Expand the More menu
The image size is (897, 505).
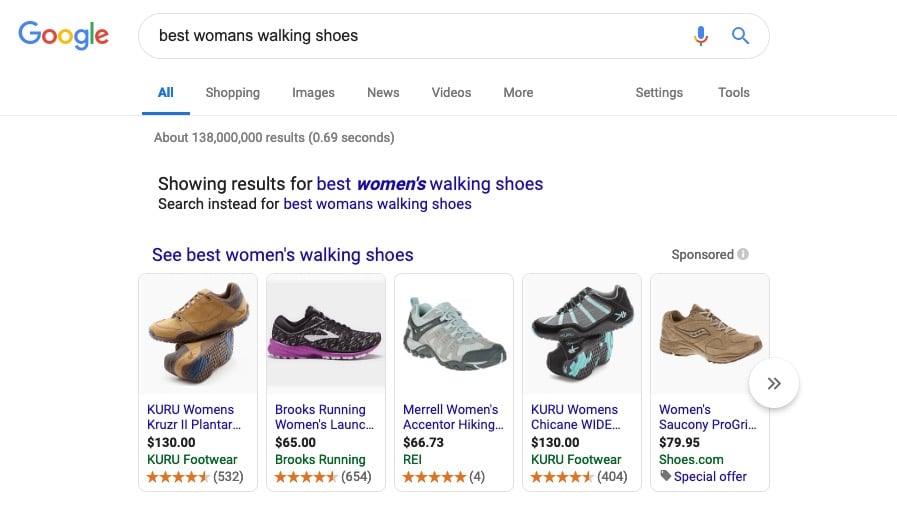[x=518, y=93]
